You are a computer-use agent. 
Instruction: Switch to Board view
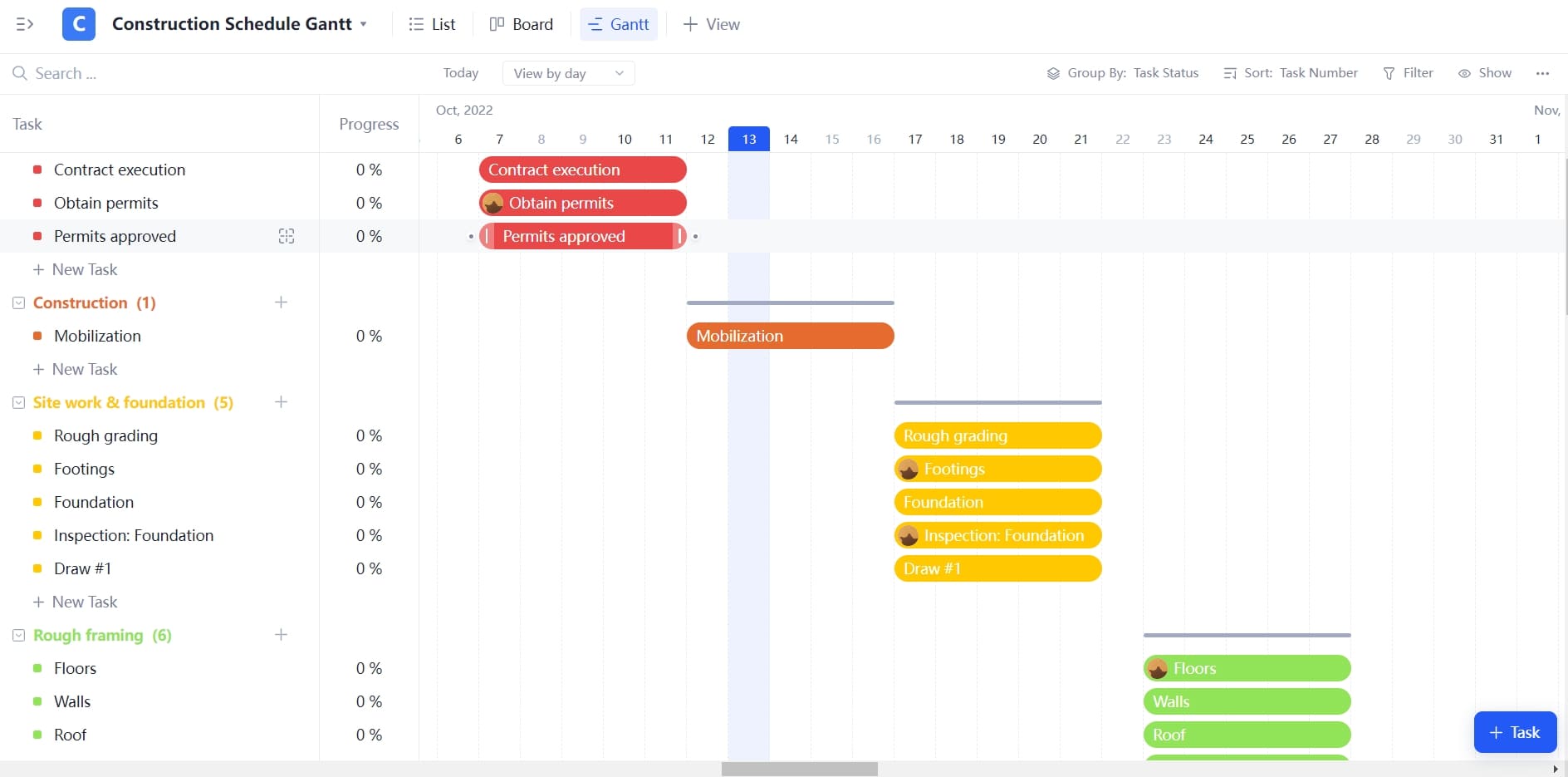click(522, 24)
